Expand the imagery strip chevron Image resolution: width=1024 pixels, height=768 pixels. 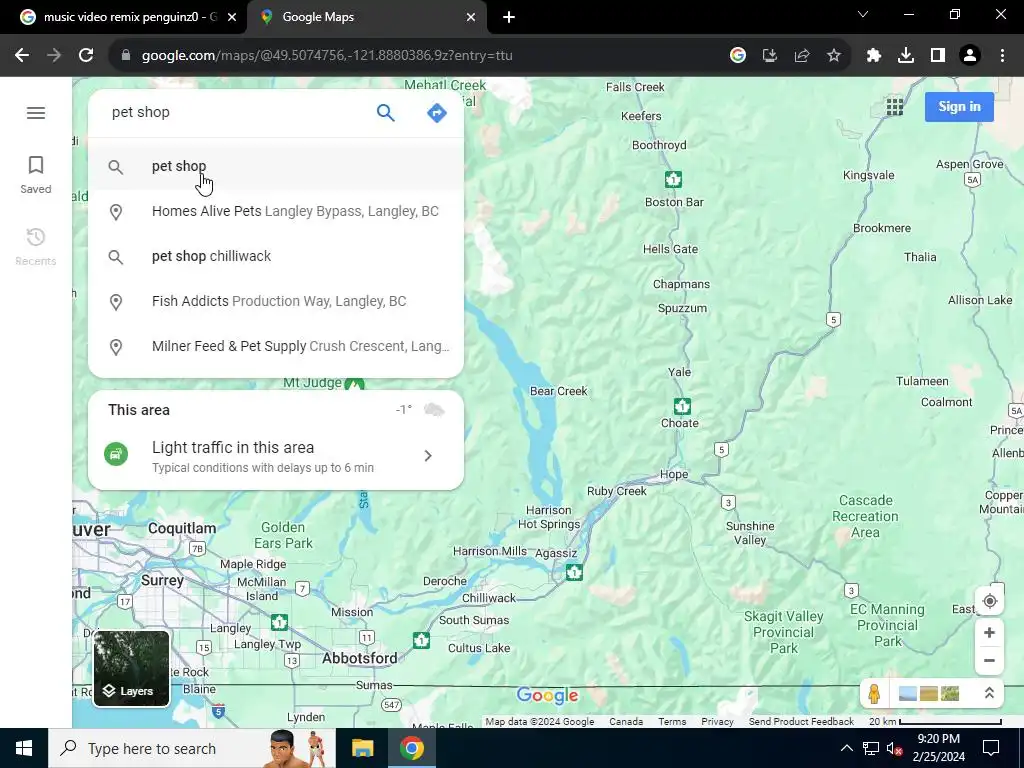989,693
